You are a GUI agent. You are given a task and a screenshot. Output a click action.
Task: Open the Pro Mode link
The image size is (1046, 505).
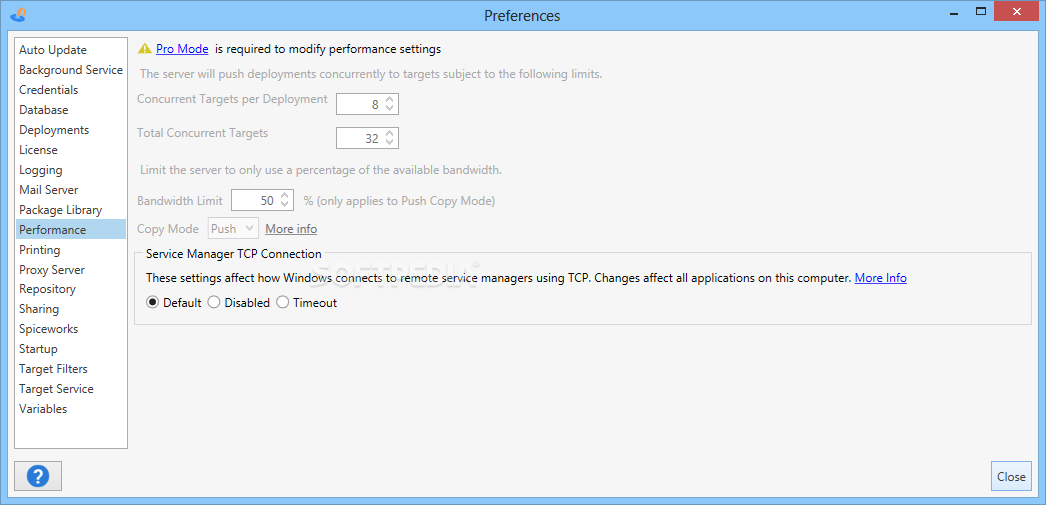(x=182, y=49)
